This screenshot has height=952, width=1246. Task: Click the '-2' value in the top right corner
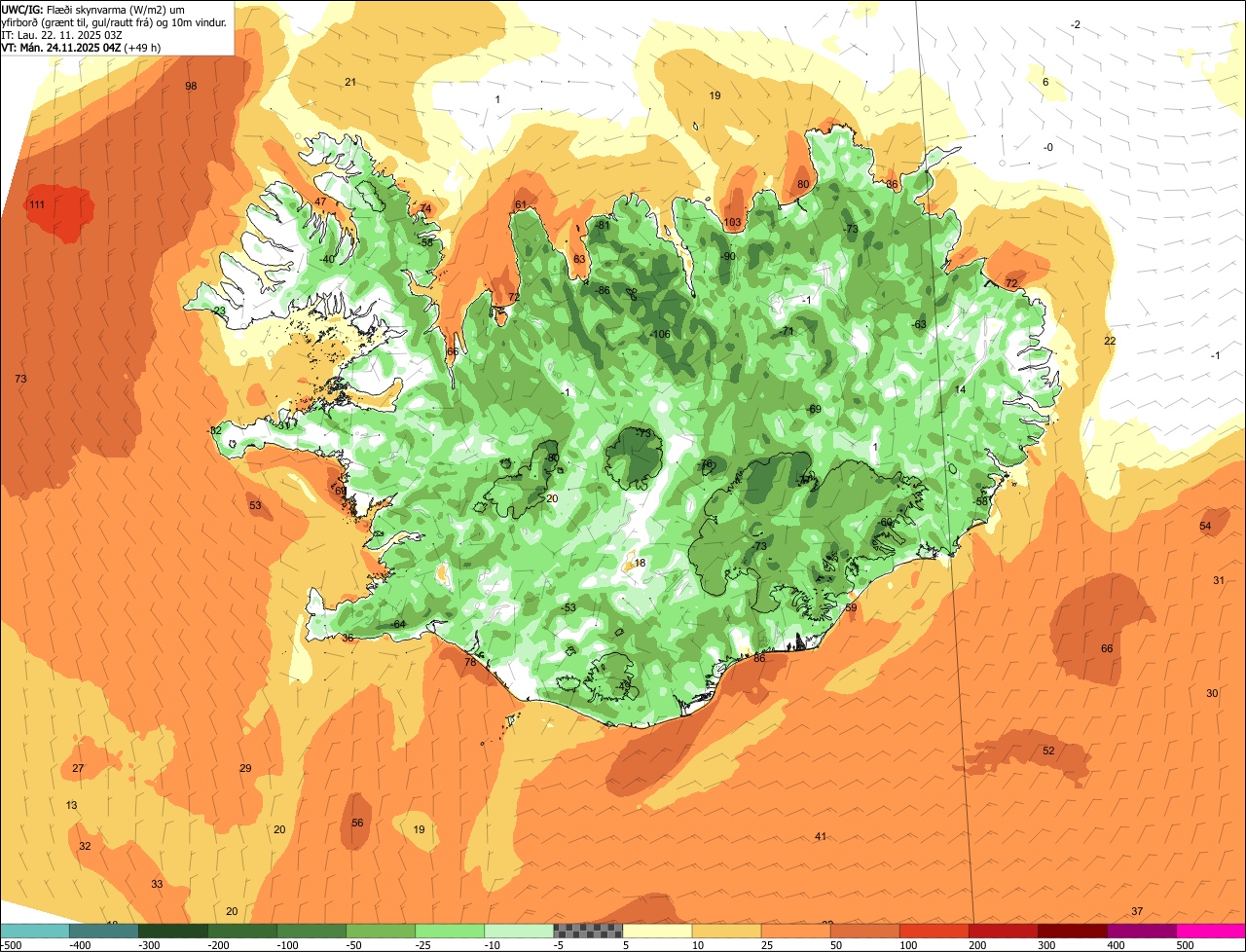1076,24
